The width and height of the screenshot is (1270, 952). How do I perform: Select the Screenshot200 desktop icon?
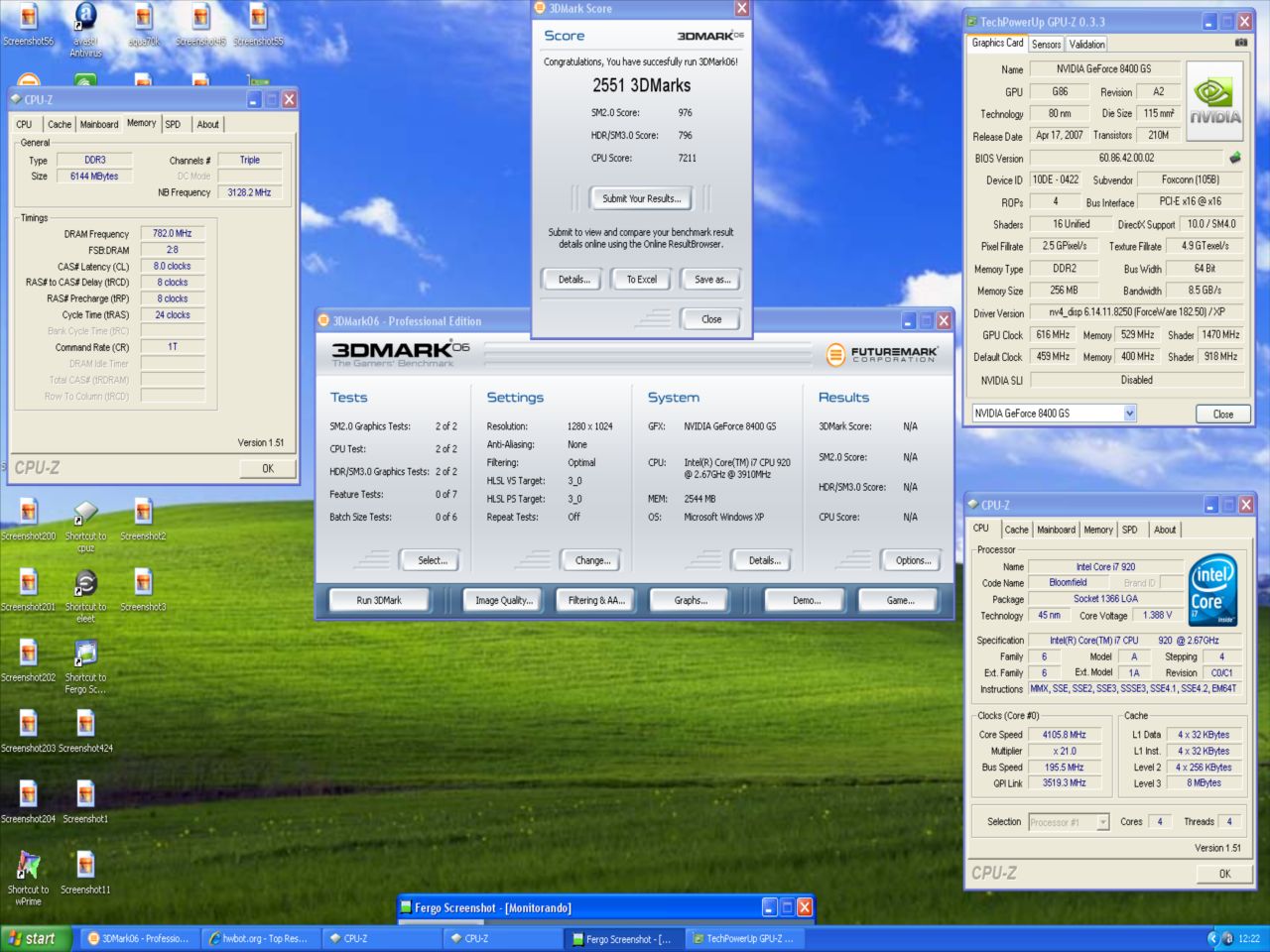pos(28,520)
